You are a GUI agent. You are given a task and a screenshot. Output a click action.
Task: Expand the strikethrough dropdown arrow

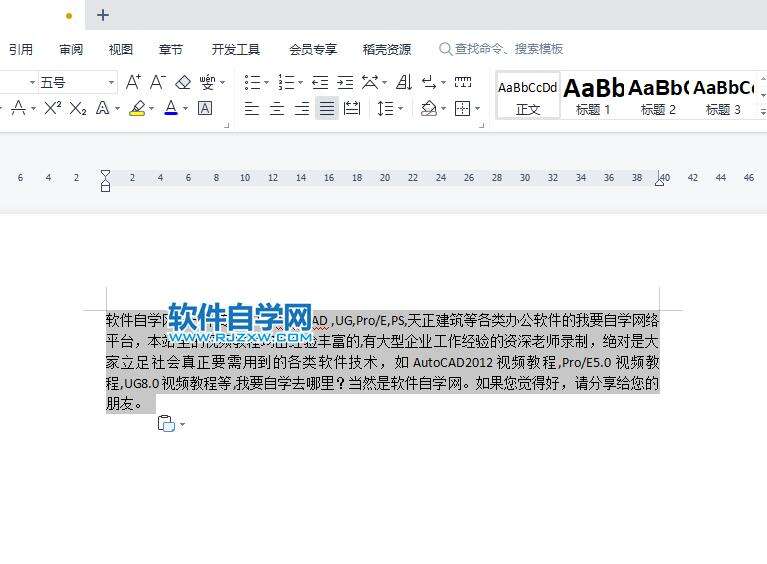click(33, 108)
